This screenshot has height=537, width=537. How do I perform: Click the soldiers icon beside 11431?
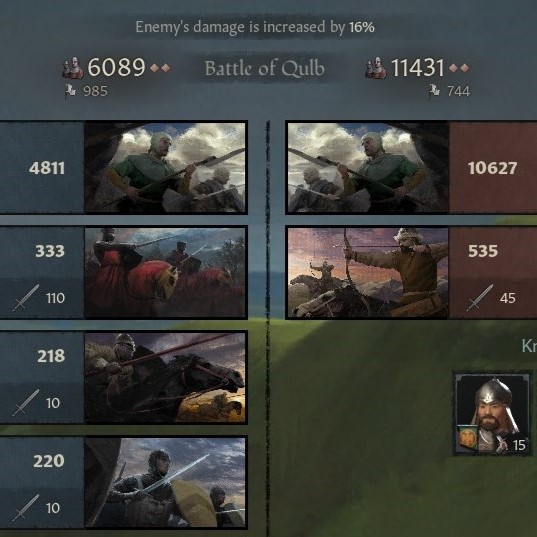pos(376,68)
